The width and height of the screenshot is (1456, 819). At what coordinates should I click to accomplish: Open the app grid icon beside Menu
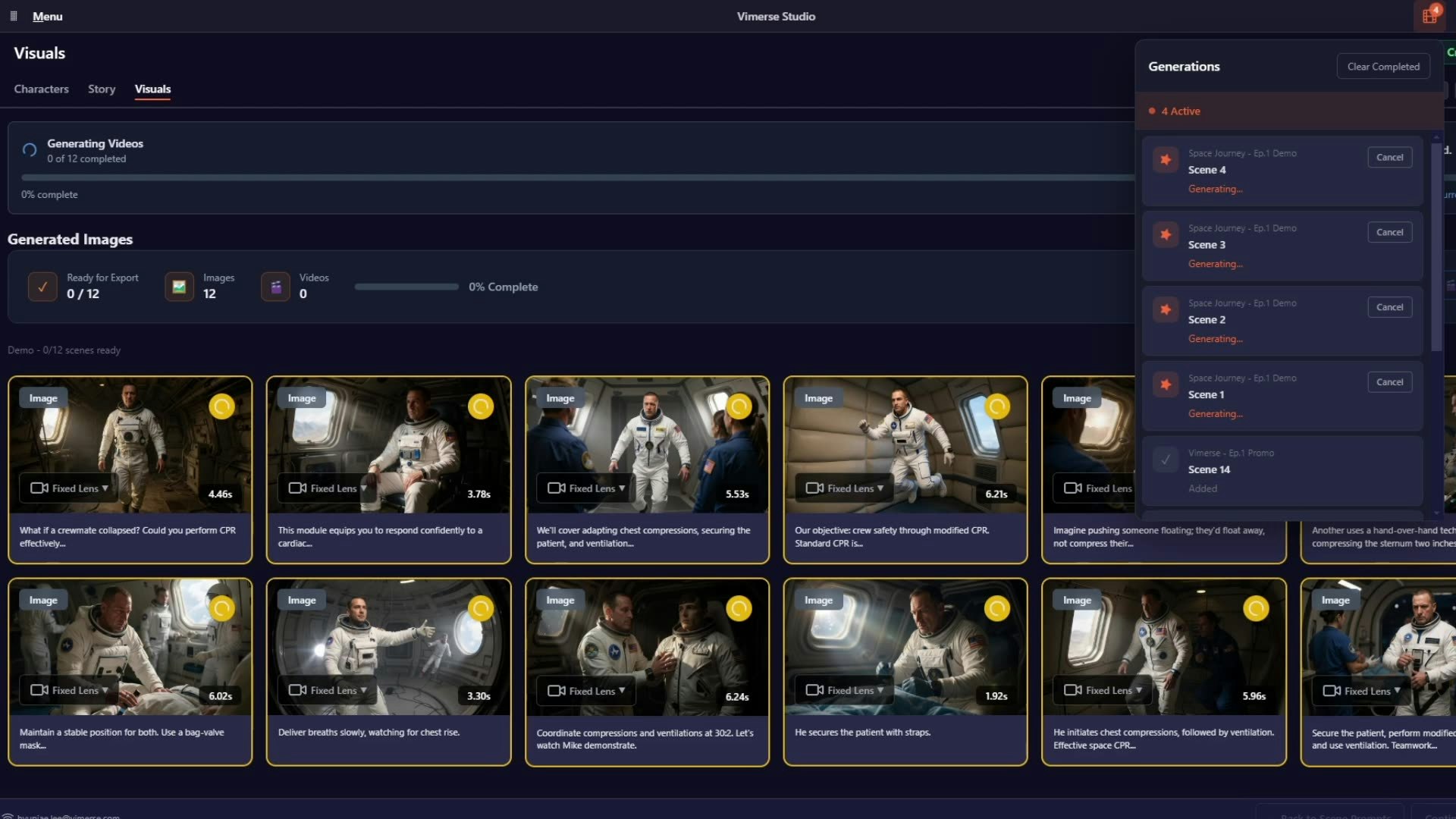pyautogui.click(x=12, y=15)
